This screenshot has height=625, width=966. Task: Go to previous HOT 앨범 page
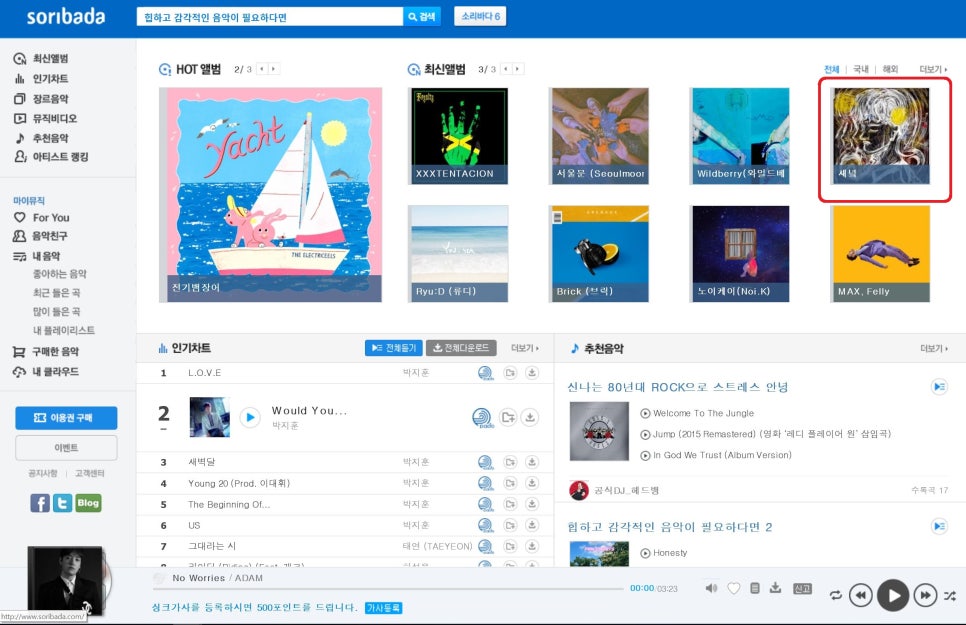(262, 69)
